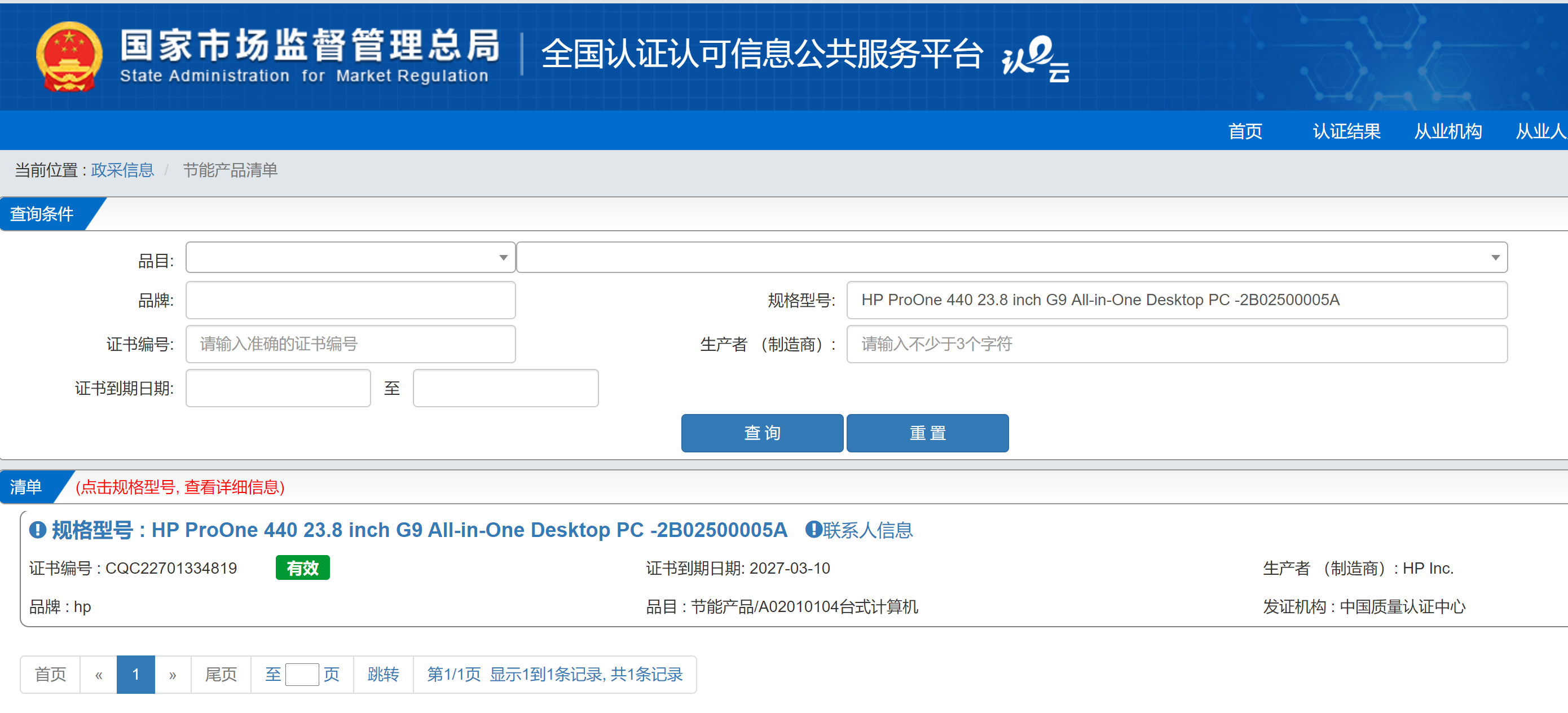Viewport: 1568px width, 713px height.
Task: Focus the 品牌 brand input field
Action: tap(350, 300)
